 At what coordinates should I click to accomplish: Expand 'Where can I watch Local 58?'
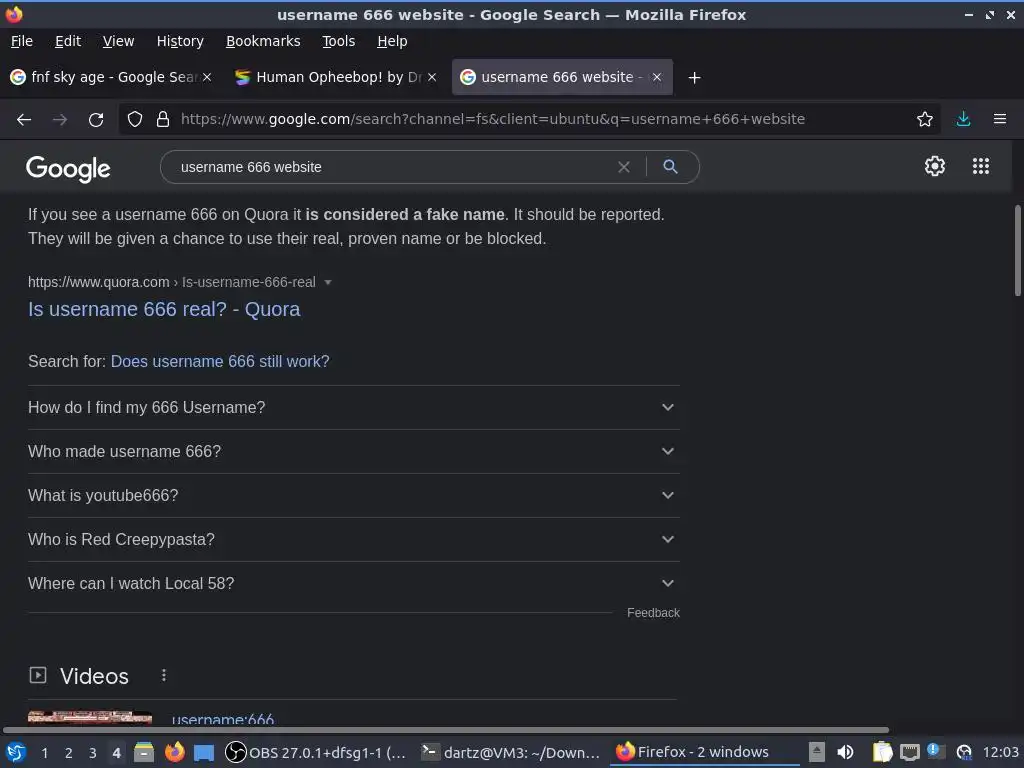coord(353,584)
